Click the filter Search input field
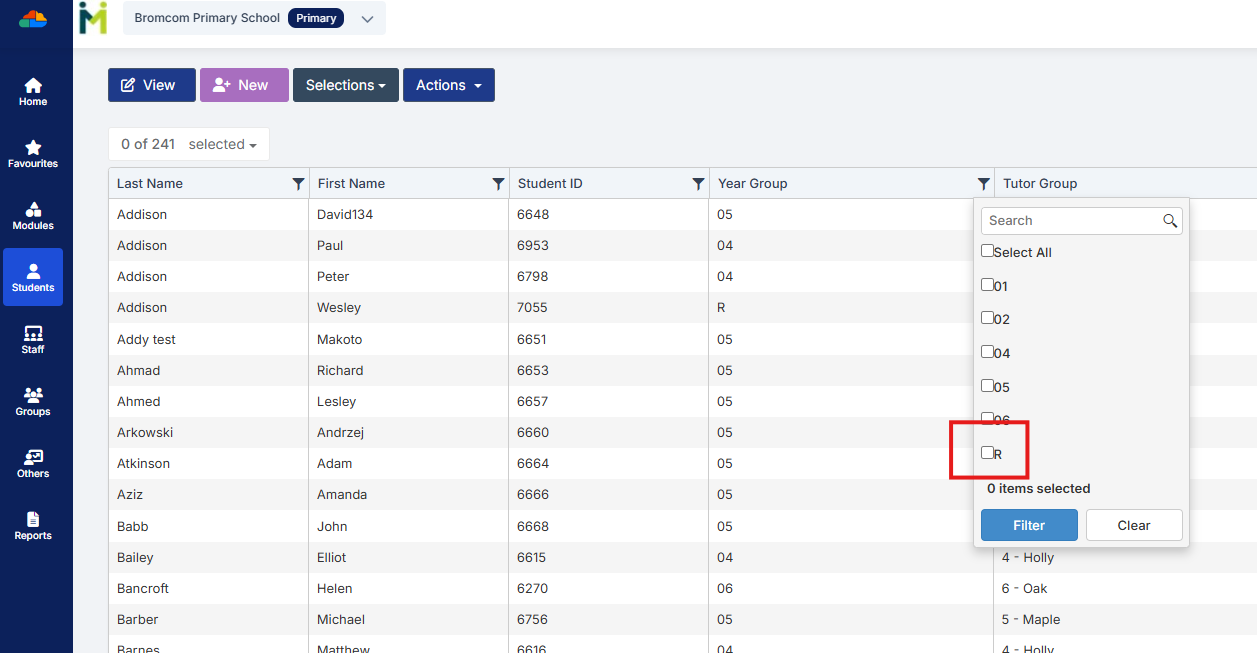This screenshot has width=1257, height=653. [1070, 221]
